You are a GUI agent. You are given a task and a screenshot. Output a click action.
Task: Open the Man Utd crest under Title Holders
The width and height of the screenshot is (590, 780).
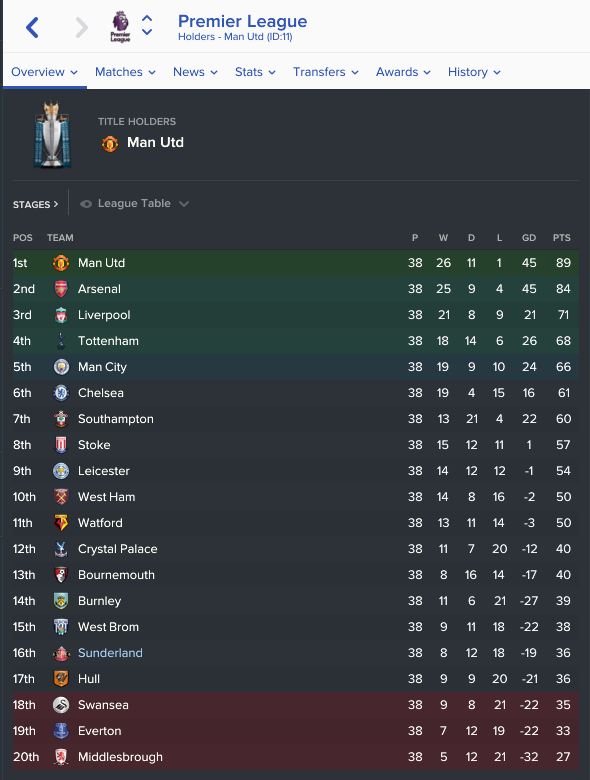coord(110,144)
